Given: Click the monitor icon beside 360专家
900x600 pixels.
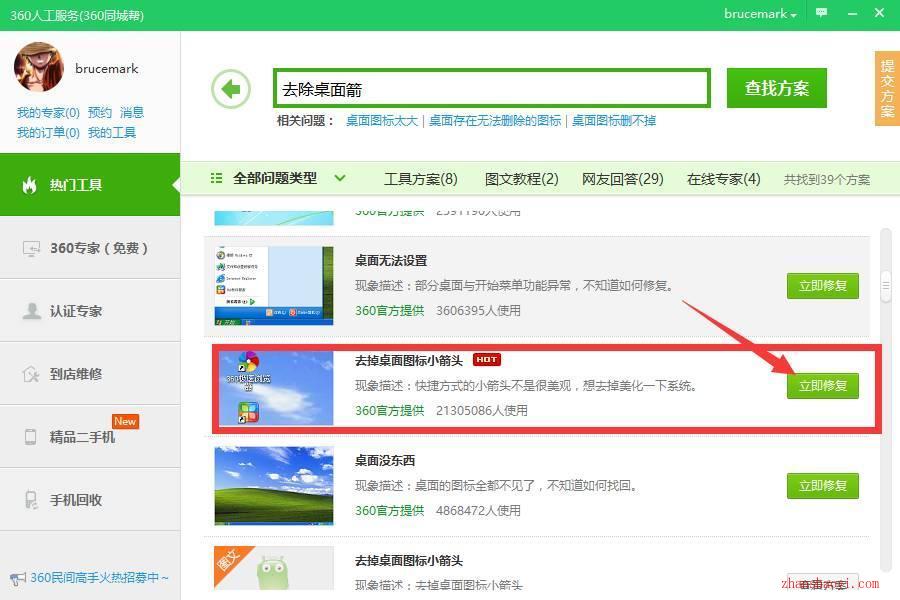Looking at the screenshot, I should coord(31,249).
